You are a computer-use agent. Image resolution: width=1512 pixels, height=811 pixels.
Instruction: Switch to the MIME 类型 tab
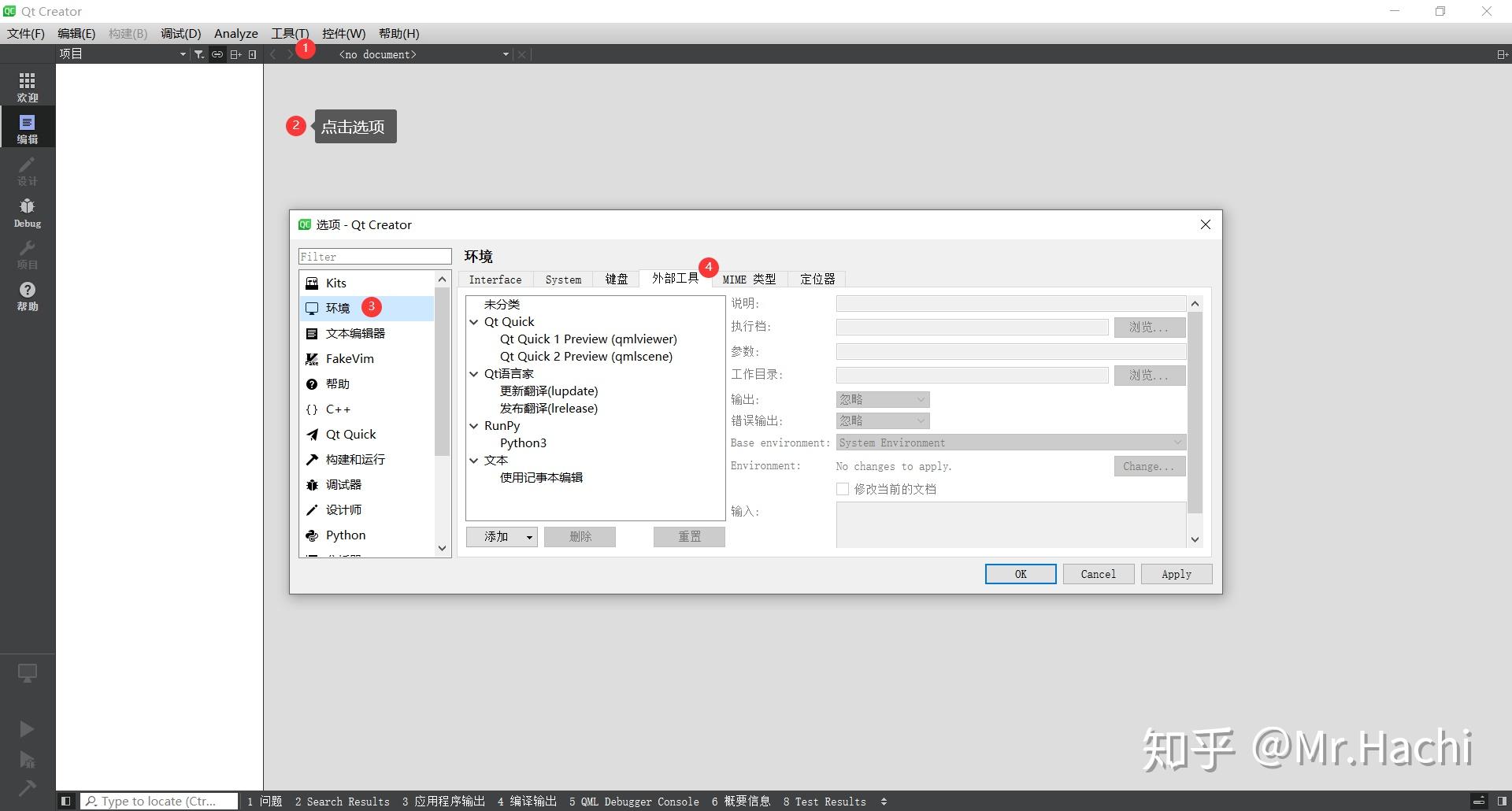click(750, 280)
